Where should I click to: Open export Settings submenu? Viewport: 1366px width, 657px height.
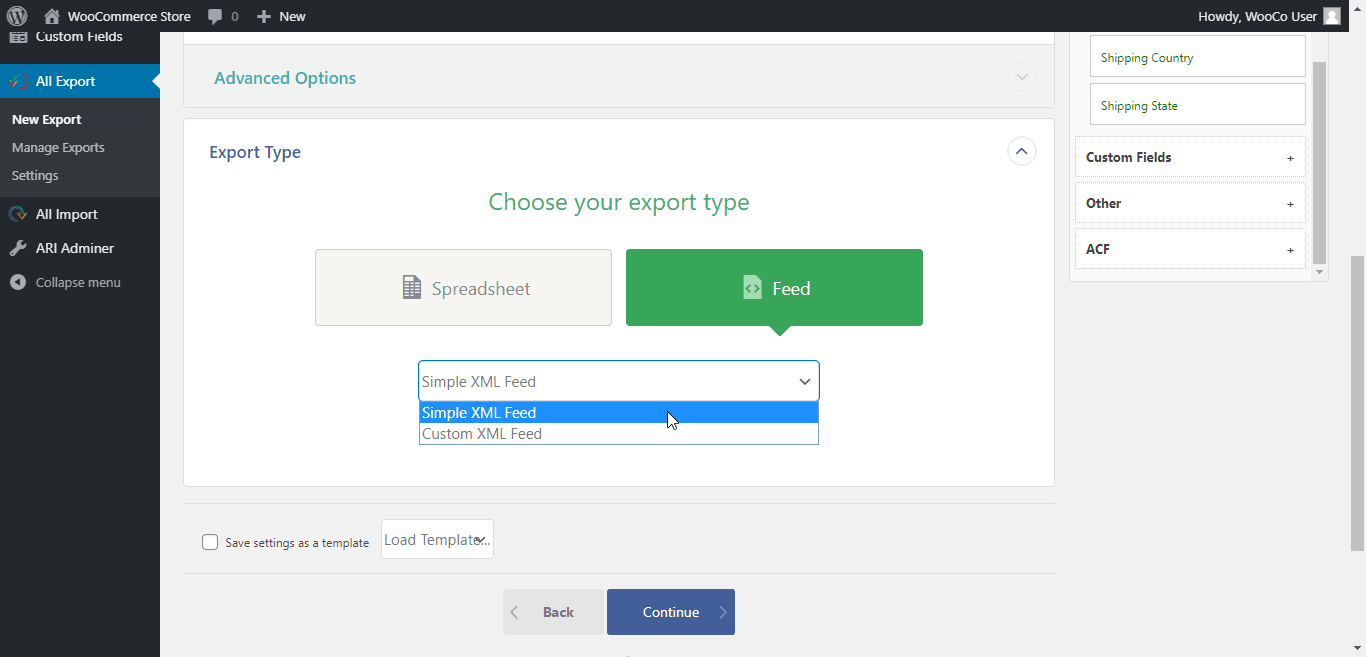click(x=35, y=175)
